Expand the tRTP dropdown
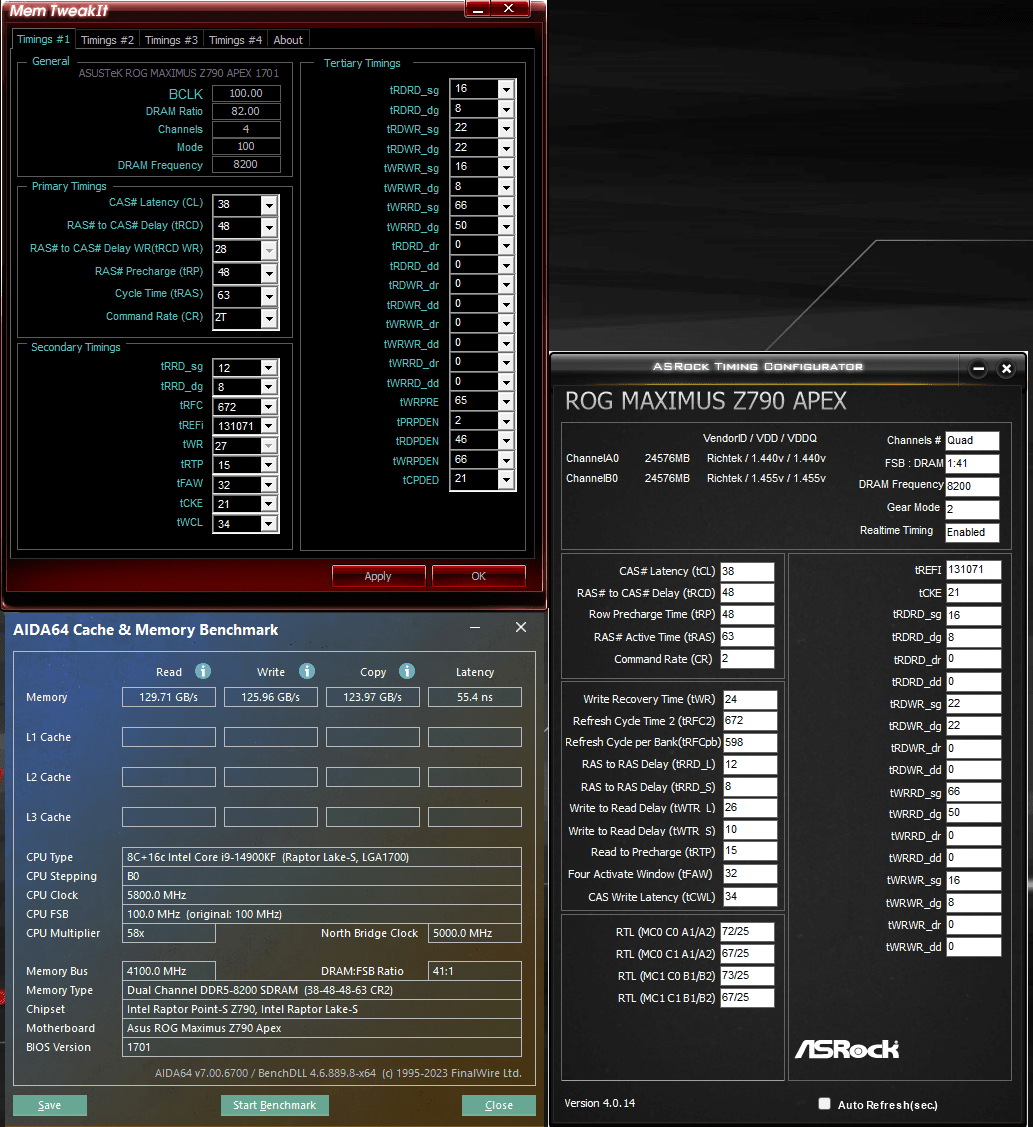This screenshot has height=1127, width=1033. 268,466
